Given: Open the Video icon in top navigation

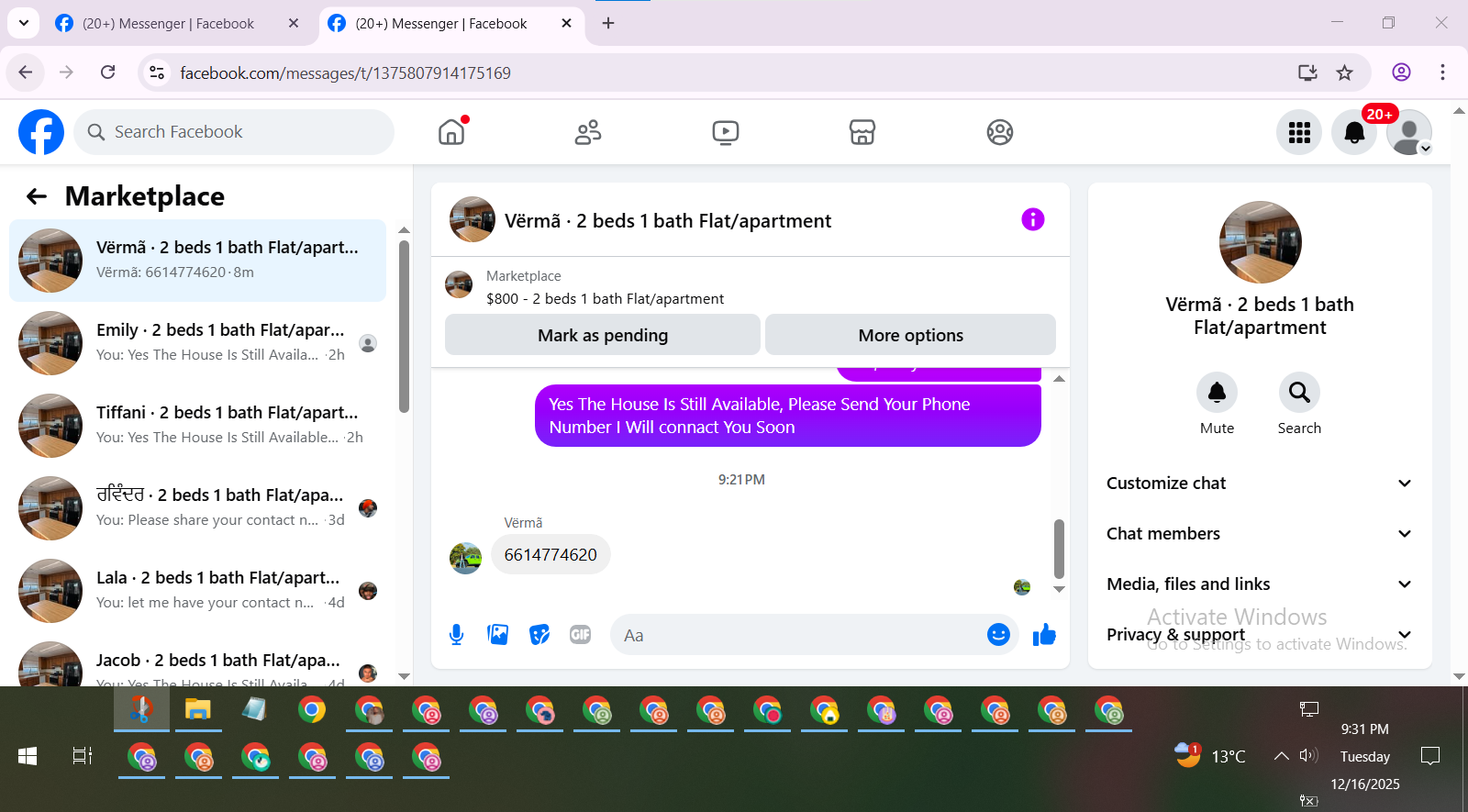Looking at the screenshot, I should (x=725, y=132).
